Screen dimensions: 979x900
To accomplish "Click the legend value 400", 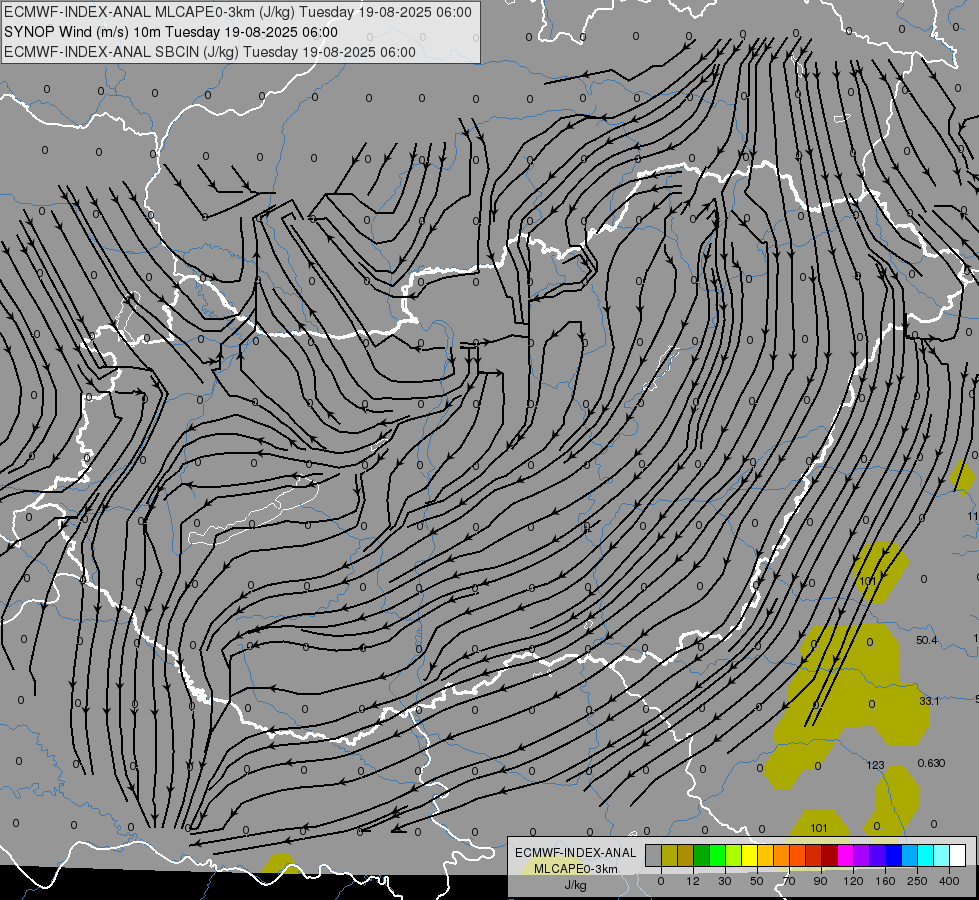I will coord(949,881).
